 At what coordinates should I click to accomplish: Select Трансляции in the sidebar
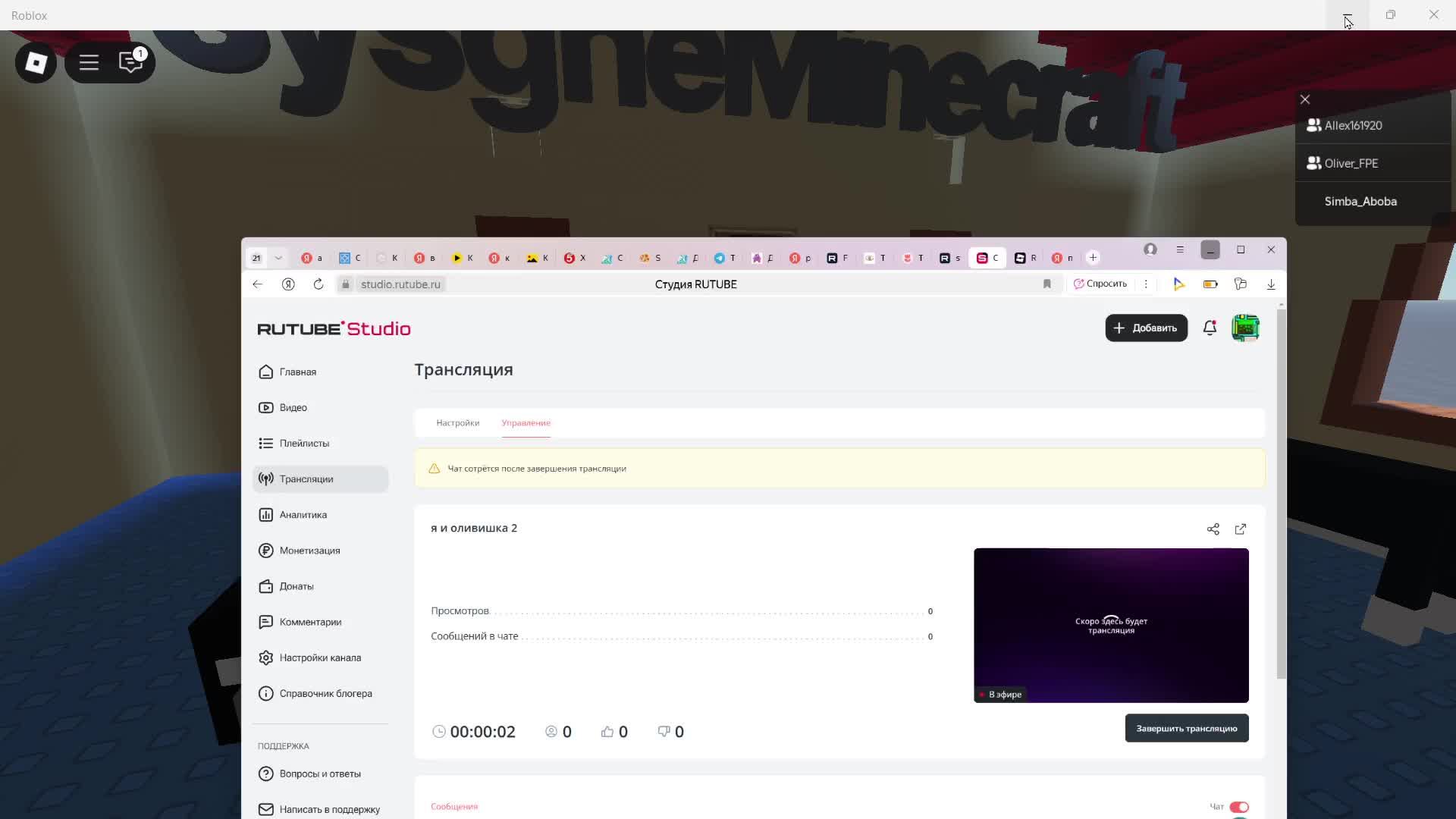320,479
